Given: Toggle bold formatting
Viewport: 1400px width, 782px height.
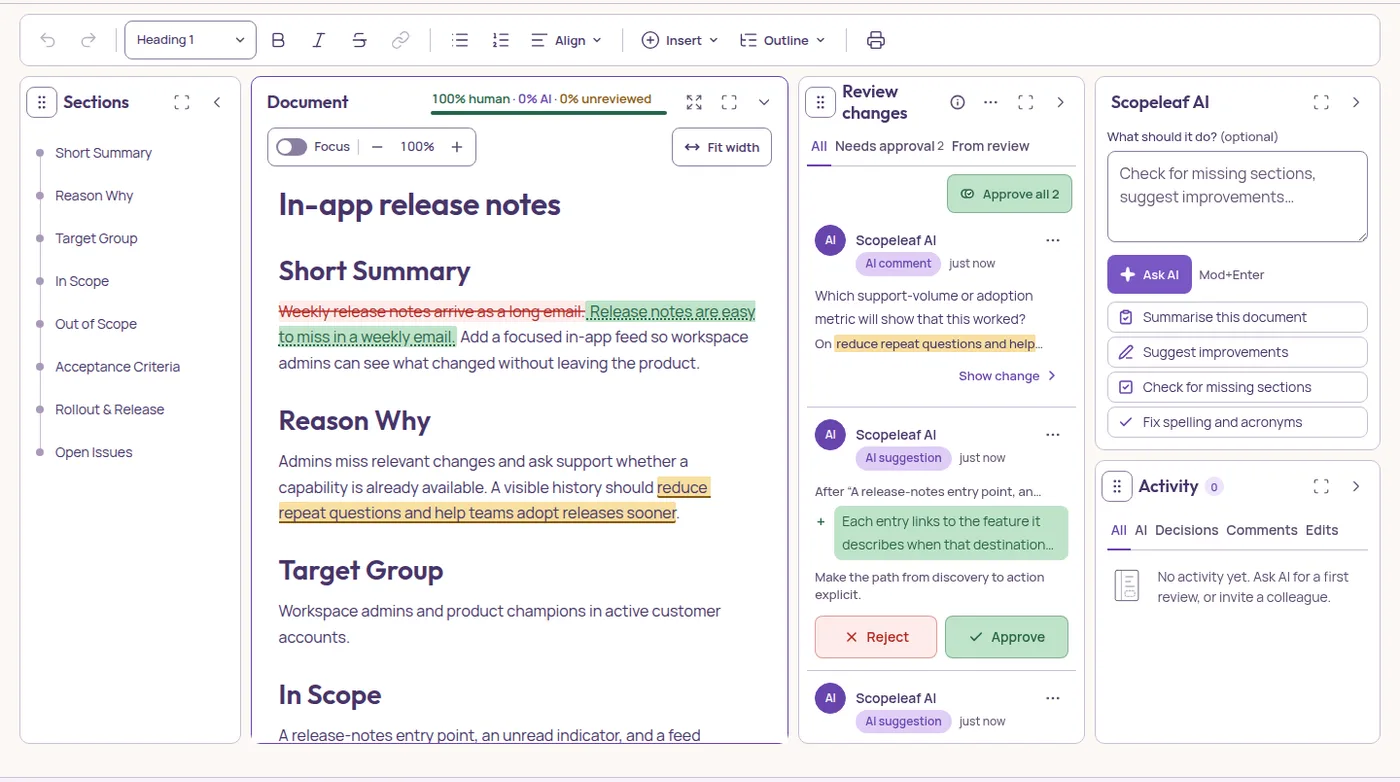Looking at the screenshot, I should click(x=278, y=40).
